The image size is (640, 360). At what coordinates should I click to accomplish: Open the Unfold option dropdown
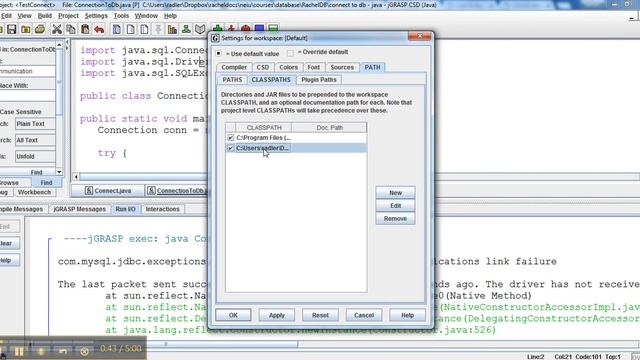pos(35,156)
